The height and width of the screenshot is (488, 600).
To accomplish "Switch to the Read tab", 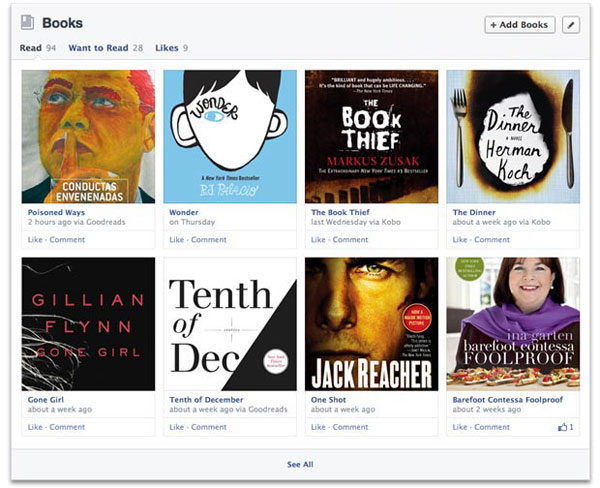I will point(38,48).
